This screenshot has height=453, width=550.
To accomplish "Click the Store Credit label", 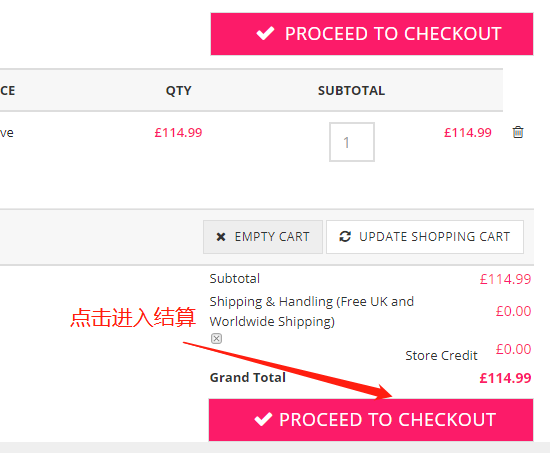I will tap(441, 355).
